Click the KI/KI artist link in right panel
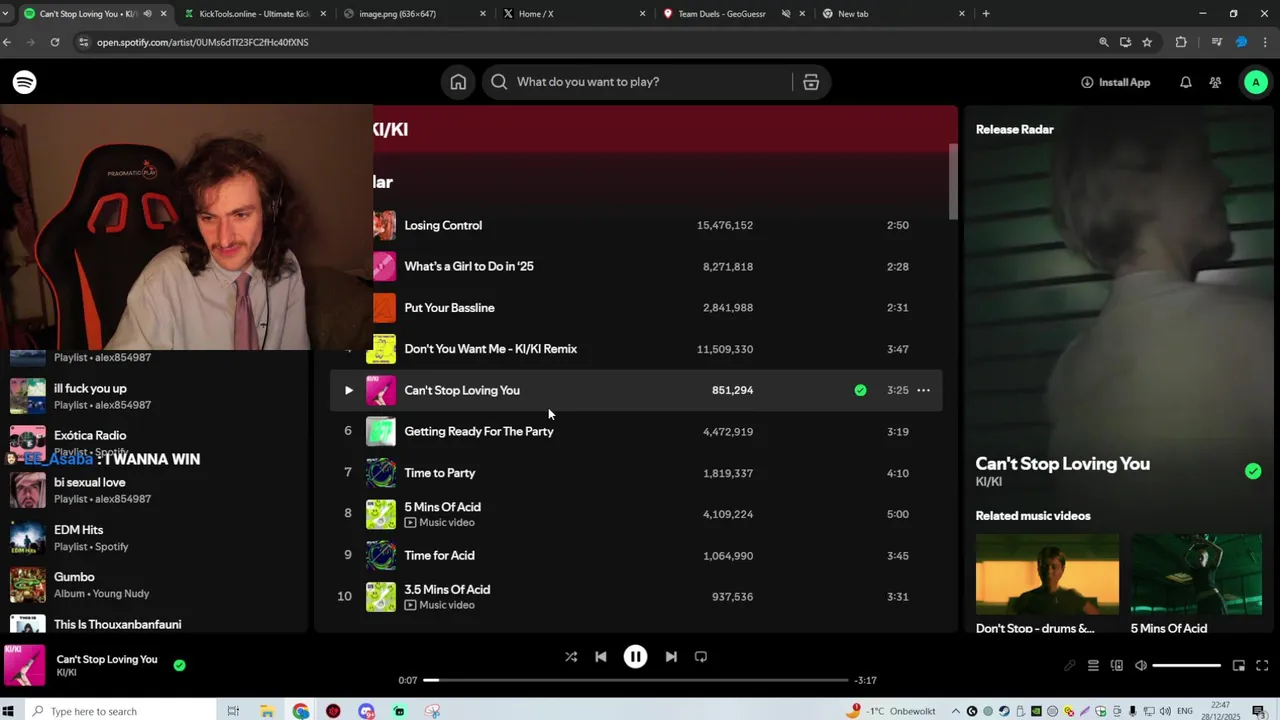This screenshot has width=1280, height=720. [x=988, y=482]
